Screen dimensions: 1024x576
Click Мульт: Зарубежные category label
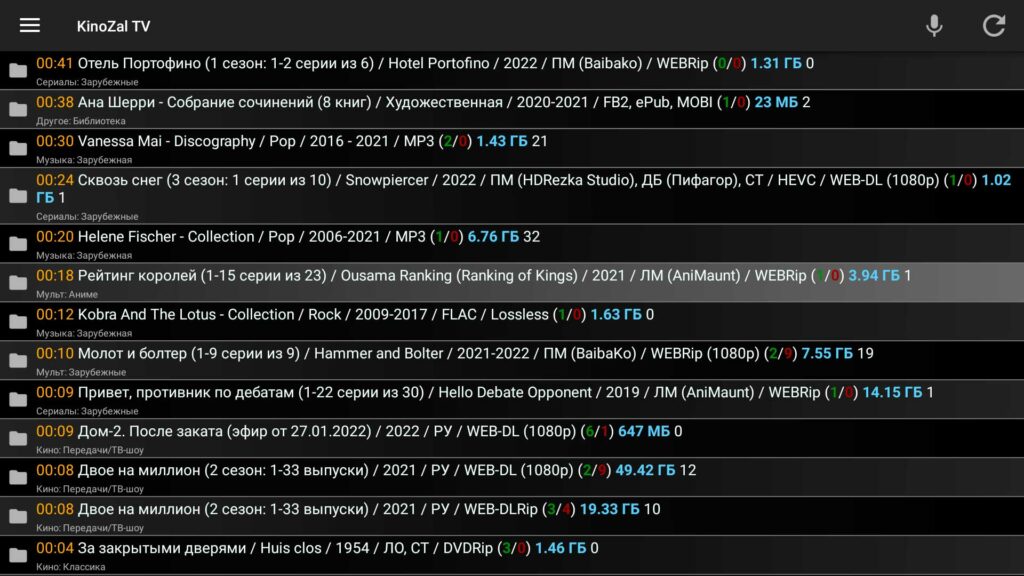click(x=81, y=372)
